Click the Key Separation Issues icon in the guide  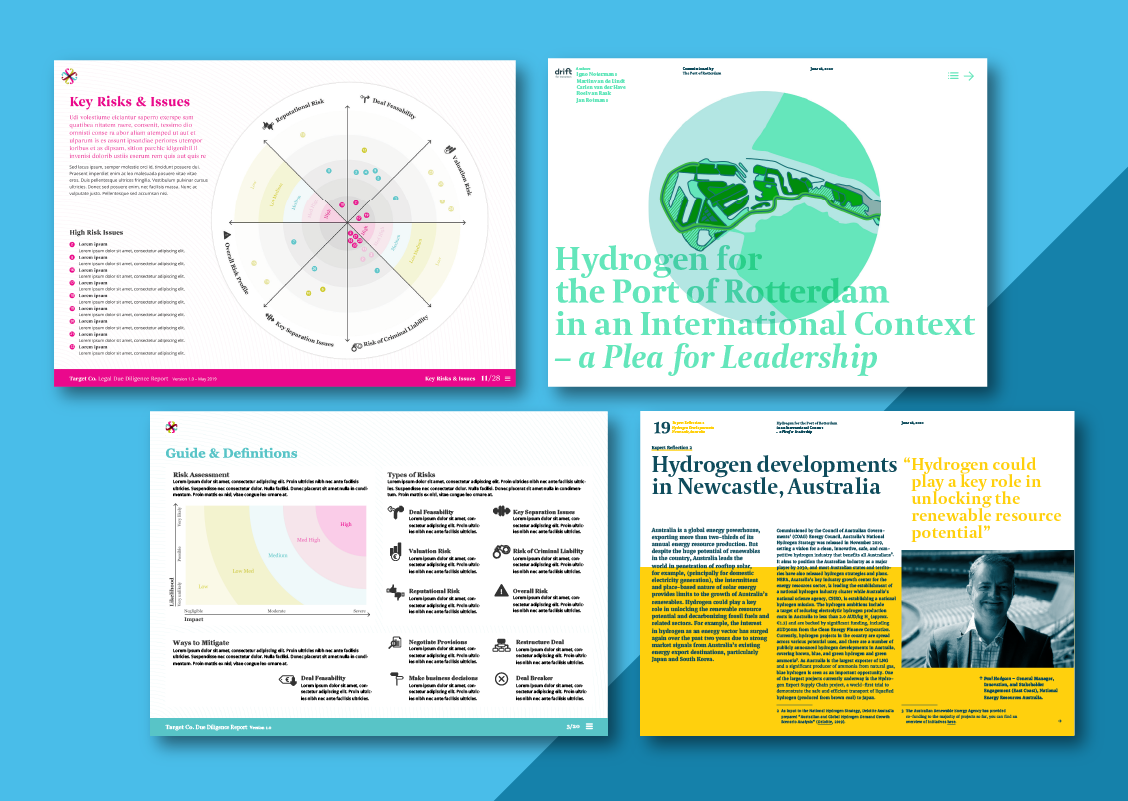(501, 511)
